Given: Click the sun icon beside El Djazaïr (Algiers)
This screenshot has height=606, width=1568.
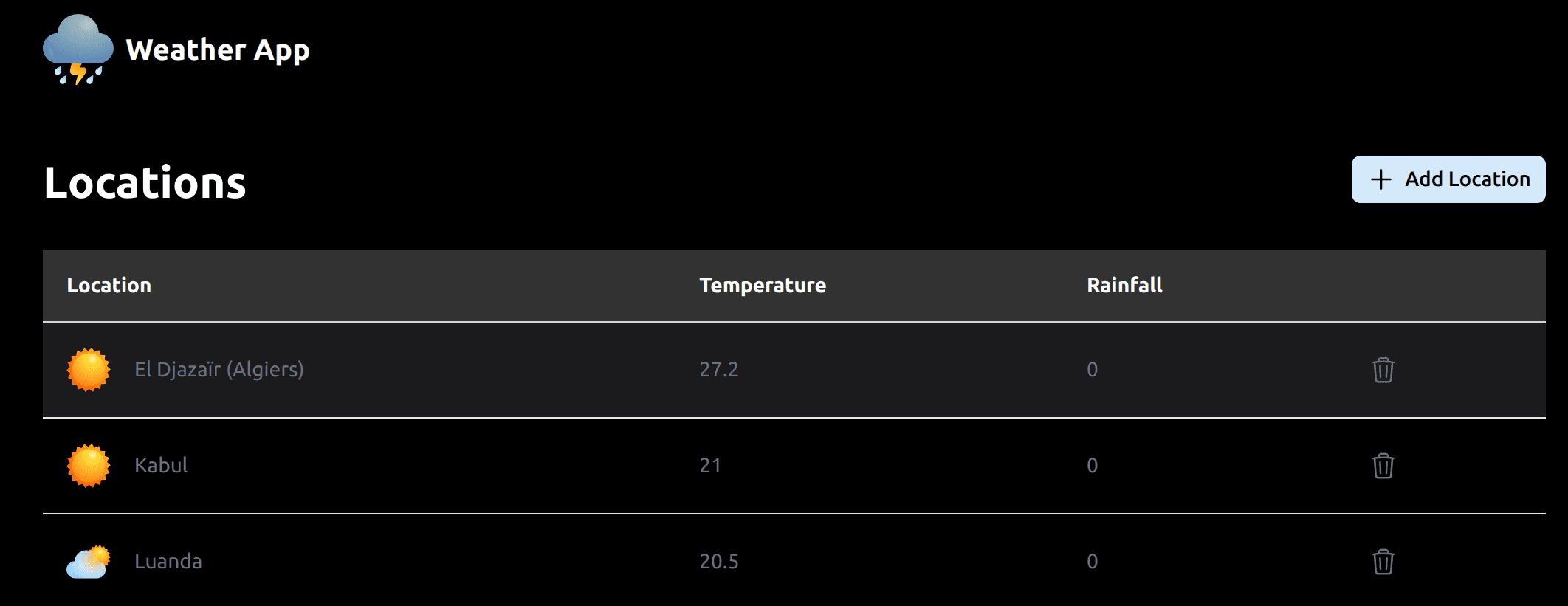Looking at the screenshot, I should 88,370.
